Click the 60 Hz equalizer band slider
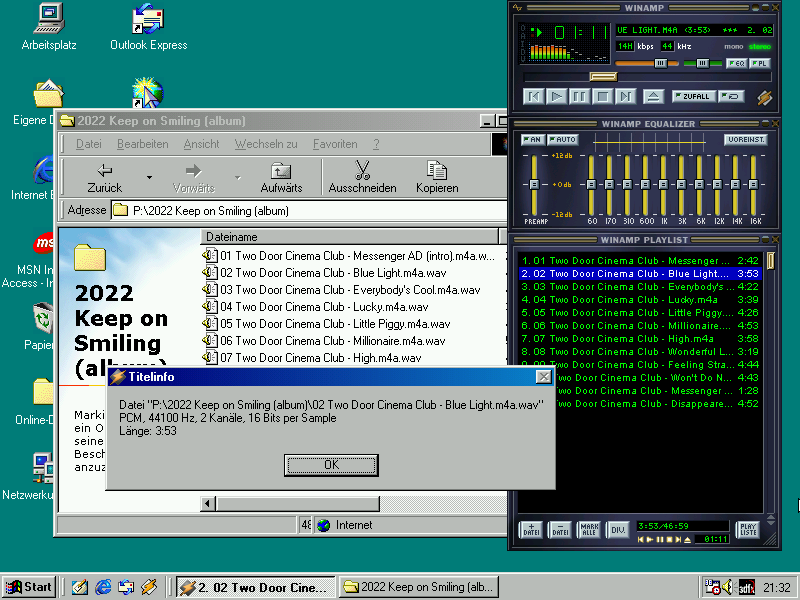The image size is (800, 600). pos(591,185)
